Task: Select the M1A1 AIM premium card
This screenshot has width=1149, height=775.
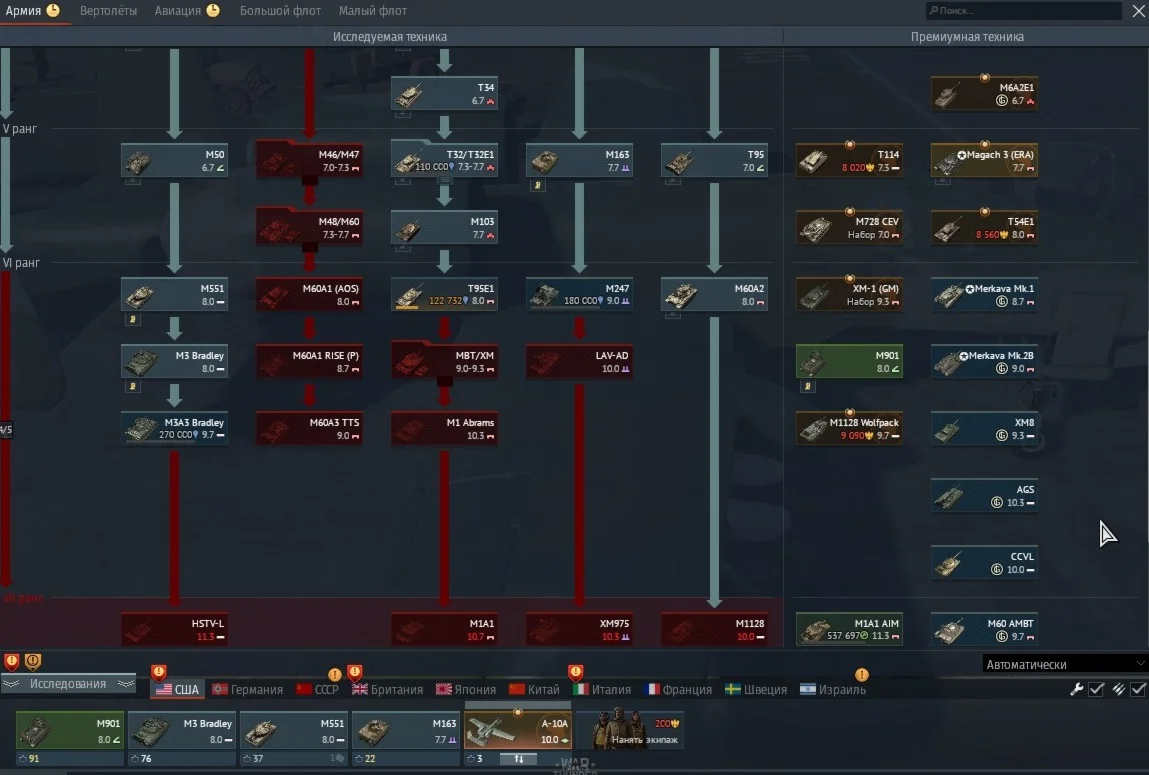Action: click(x=849, y=629)
